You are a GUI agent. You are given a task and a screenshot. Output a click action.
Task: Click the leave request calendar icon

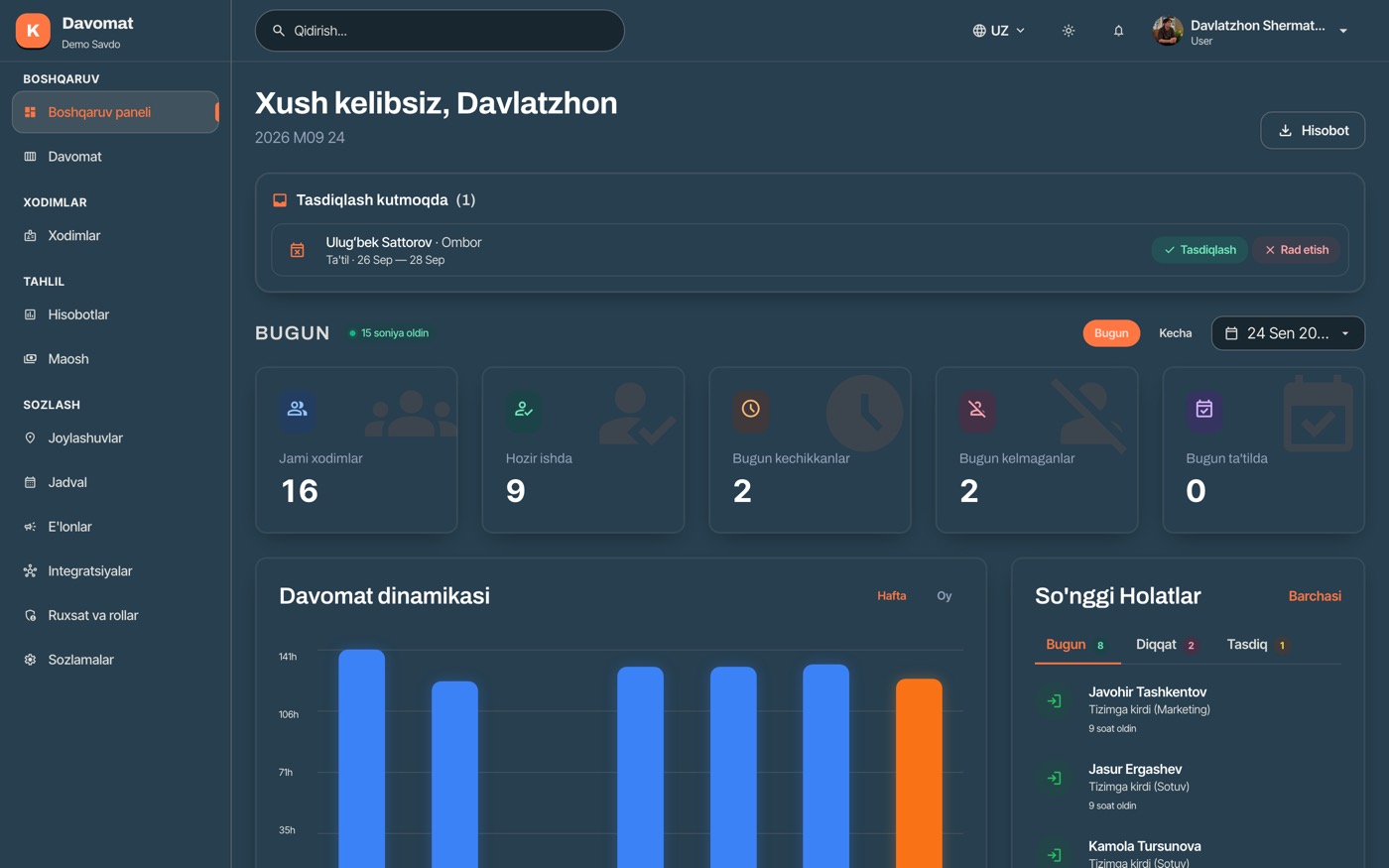tap(297, 250)
